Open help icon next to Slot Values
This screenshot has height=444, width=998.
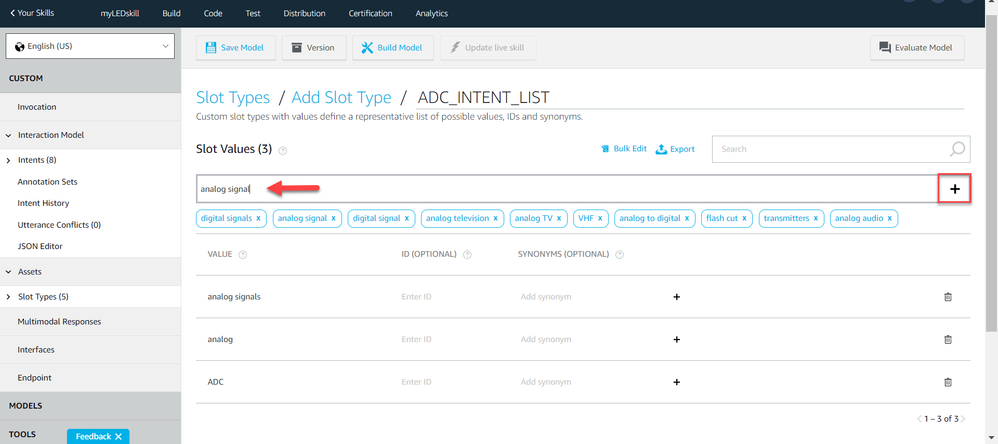[283, 151]
